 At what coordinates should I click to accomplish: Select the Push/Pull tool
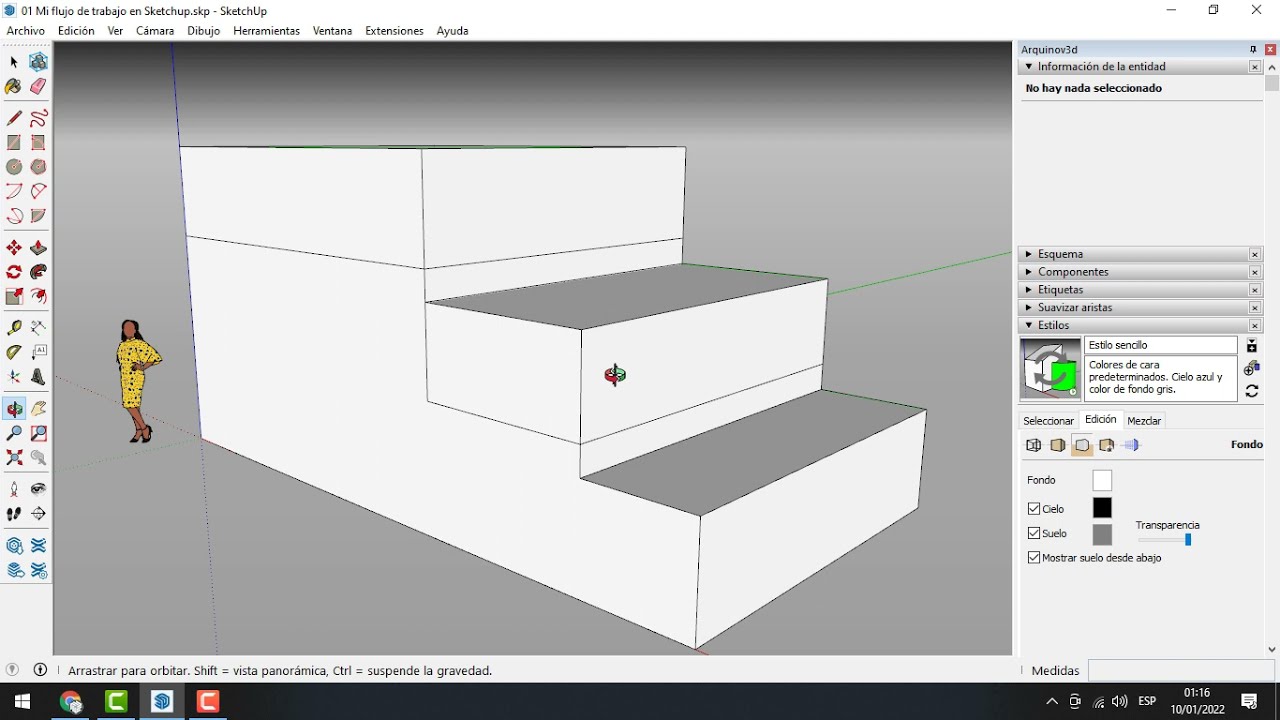click(38, 248)
